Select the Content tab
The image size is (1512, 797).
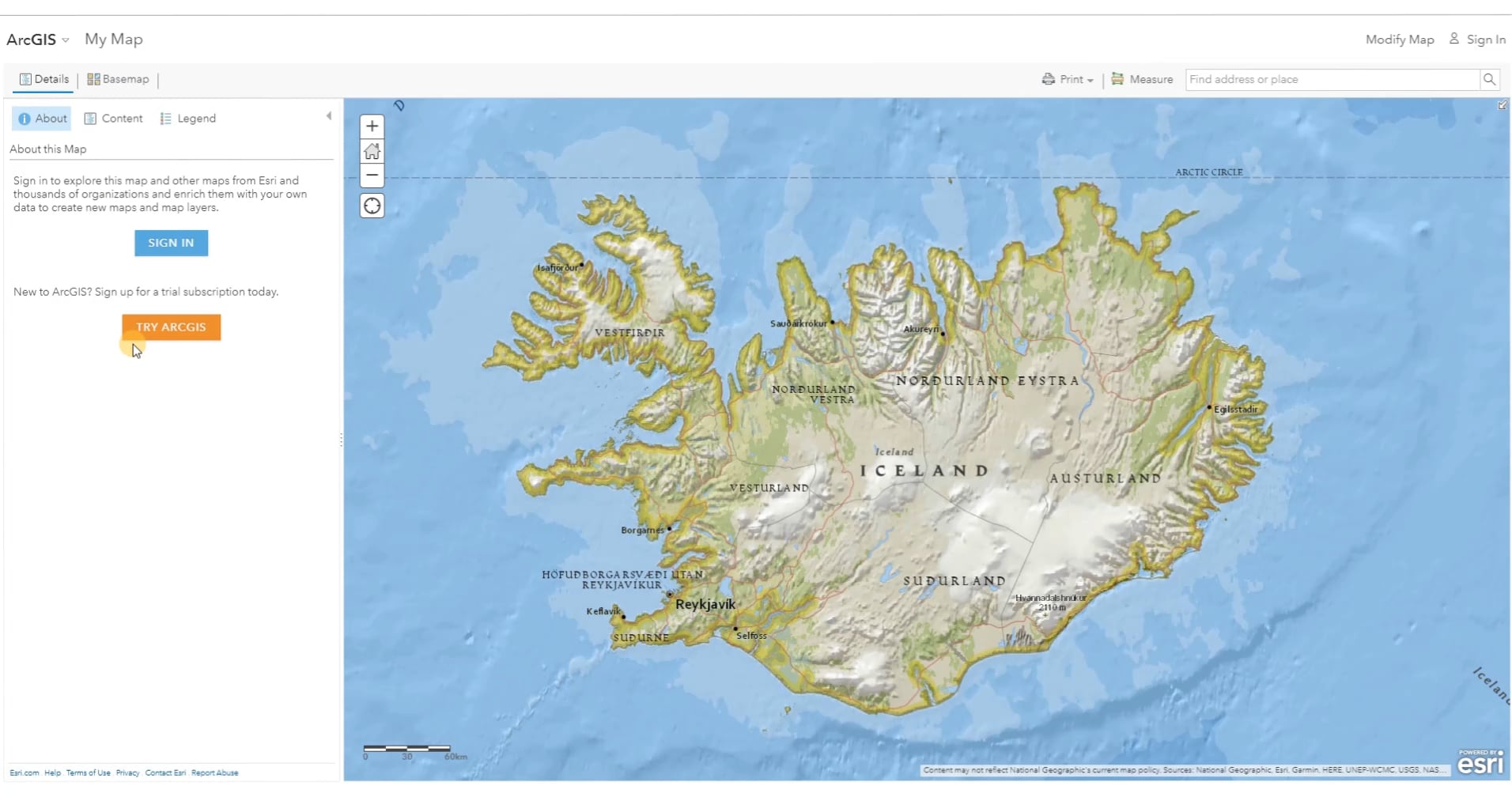pyautogui.click(x=113, y=119)
